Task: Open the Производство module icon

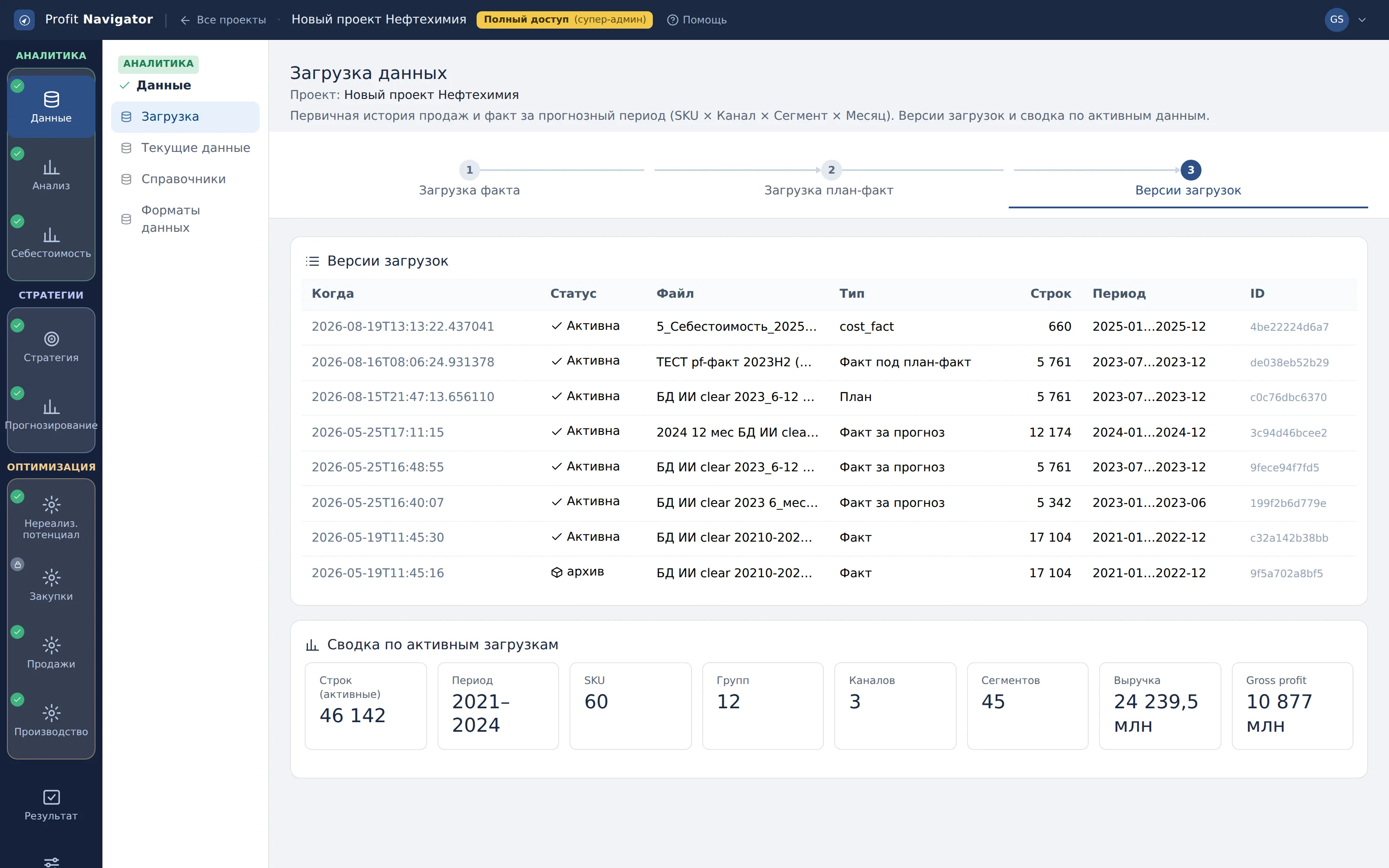Action: [x=51, y=713]
